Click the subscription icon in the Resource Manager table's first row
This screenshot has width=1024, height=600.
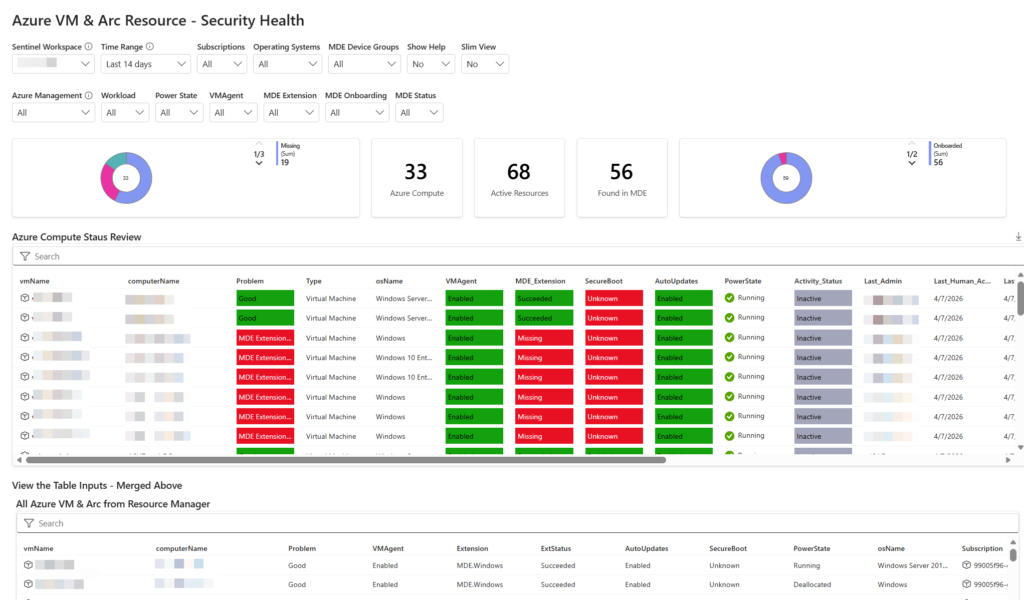point(967,565)
